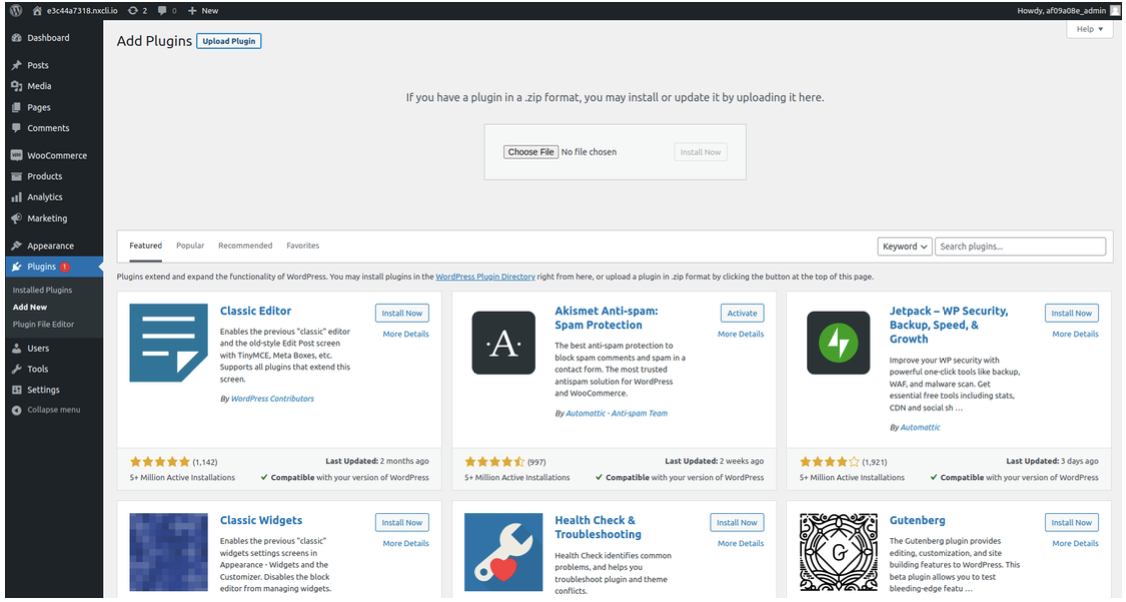Select Add New submenu item
Image resolution: width=1126 pixels, height=602 pixels.
(30, 307)
